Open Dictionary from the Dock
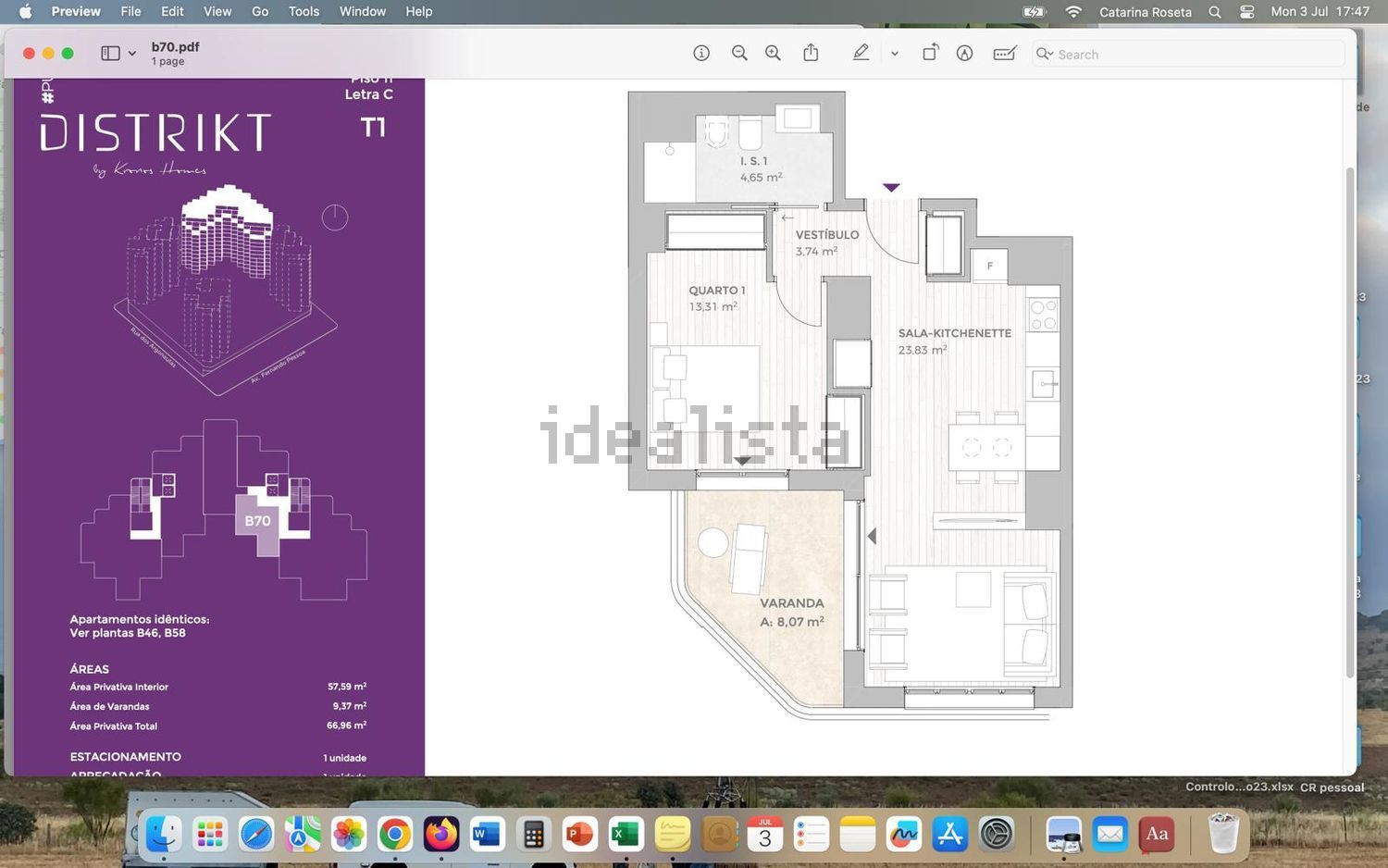The height and width of the screenshot is (868, 1388). (1157, 834)
